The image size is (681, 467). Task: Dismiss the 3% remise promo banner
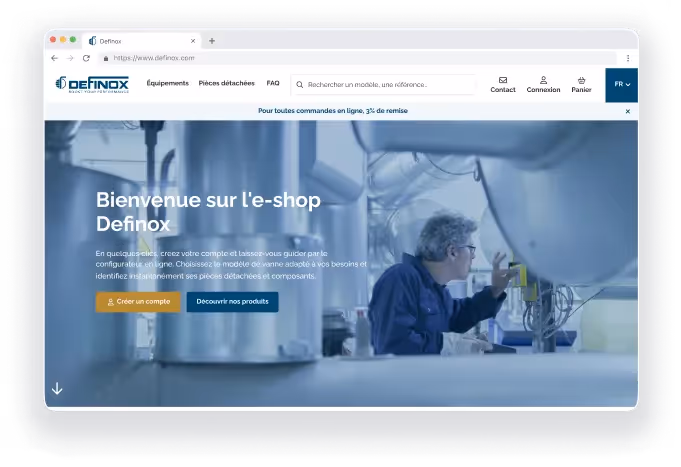(x=628, y=111)
